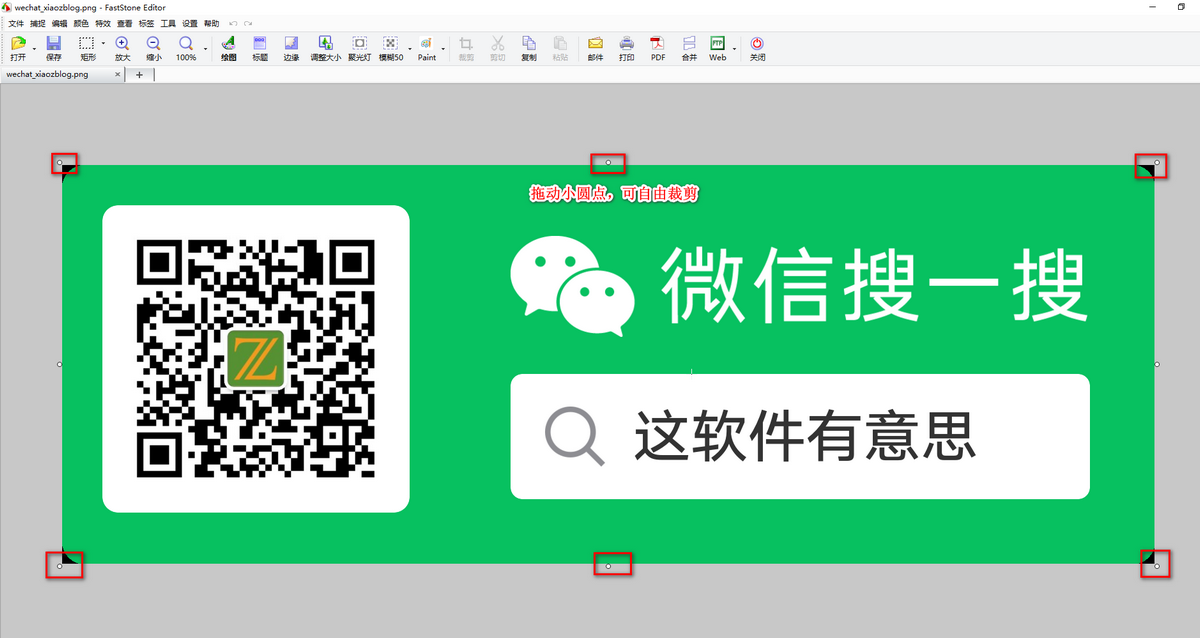
Task: Select the Caption (标题) tool
Action: [x=260, y=47]
